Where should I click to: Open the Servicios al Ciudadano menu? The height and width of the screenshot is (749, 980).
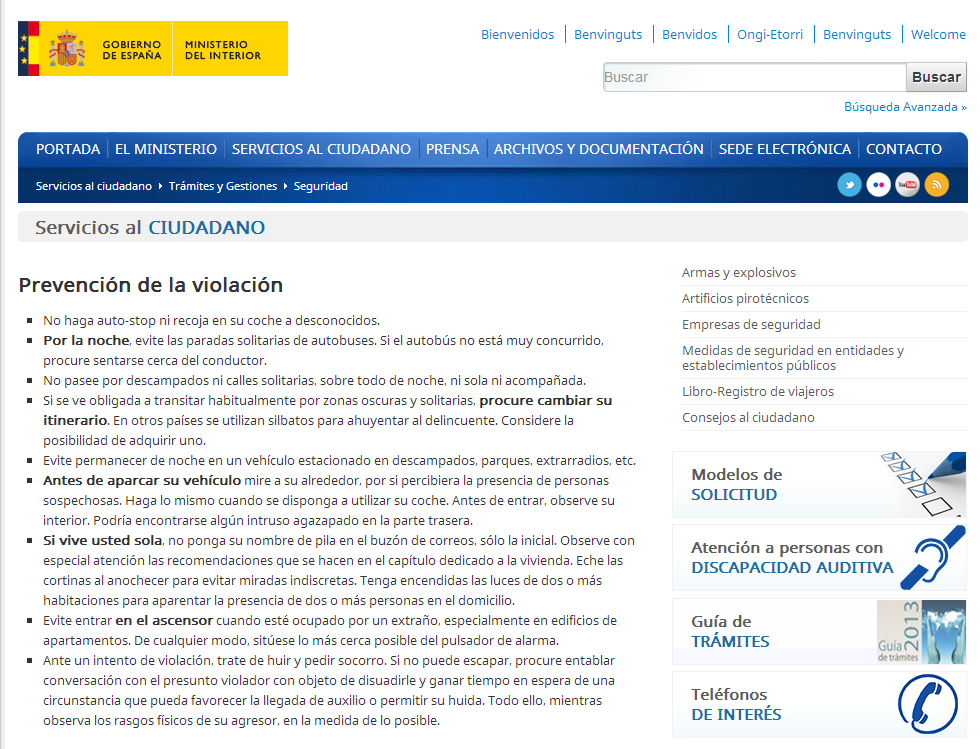pyautogui.click(x=321, y=149)
